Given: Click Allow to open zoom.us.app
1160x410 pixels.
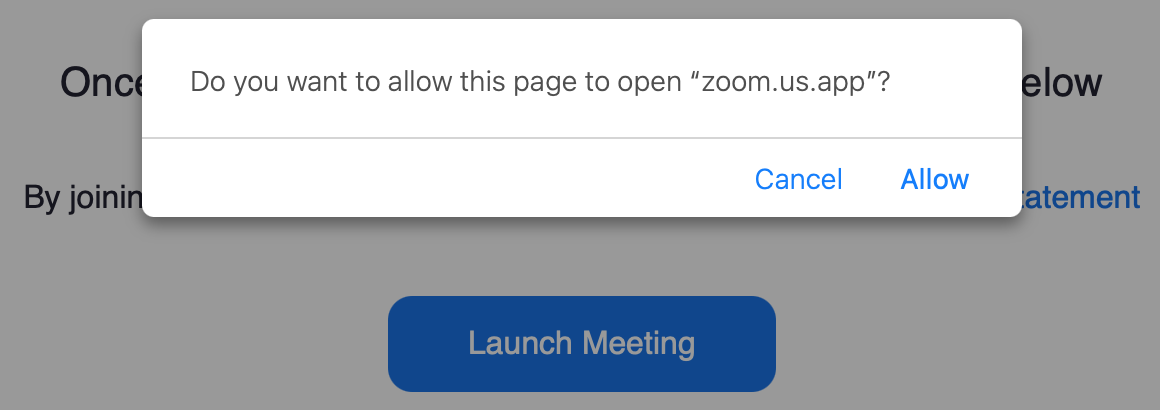Looking at the screenshot, I should (x=934, y=179).
